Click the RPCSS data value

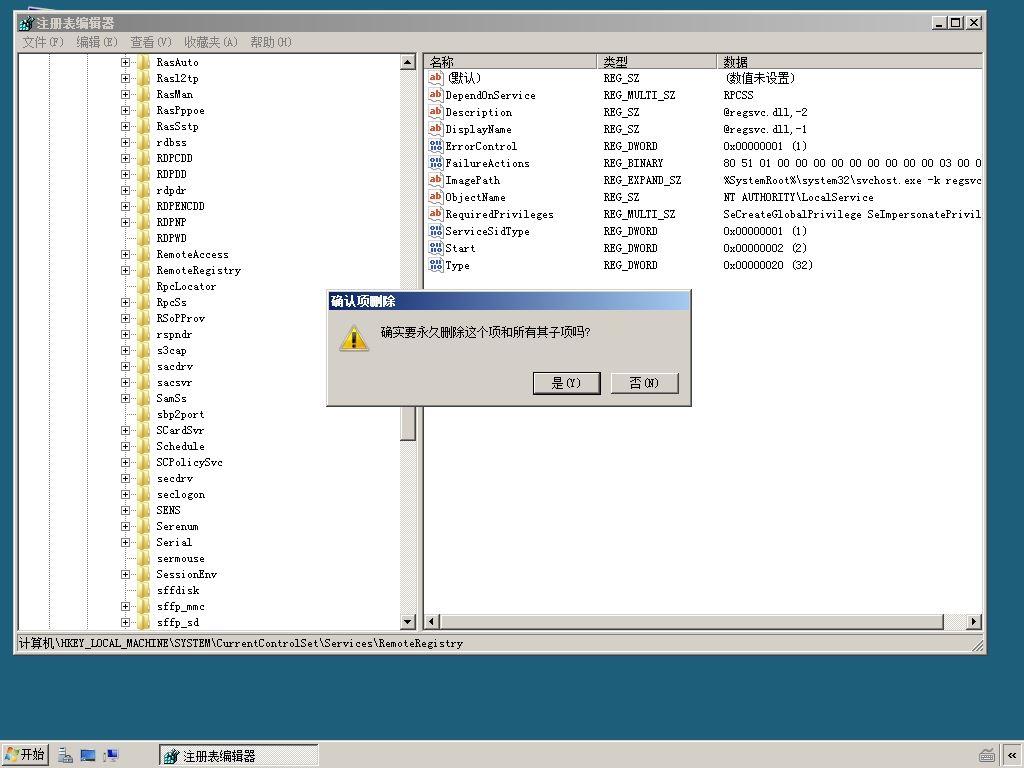[x=738, y=95]
